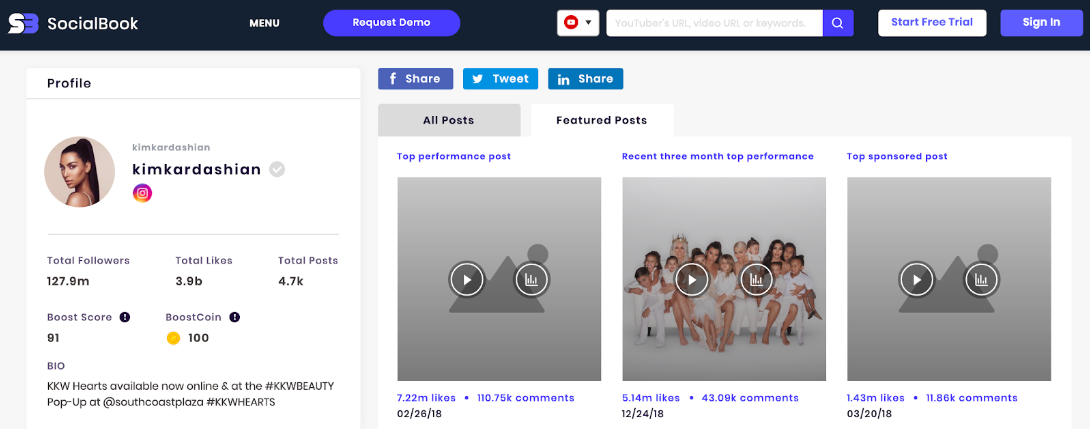Click the gold BoostCoin coin icon
This screenshot has width=1090, height=432.
click(174, 339)
